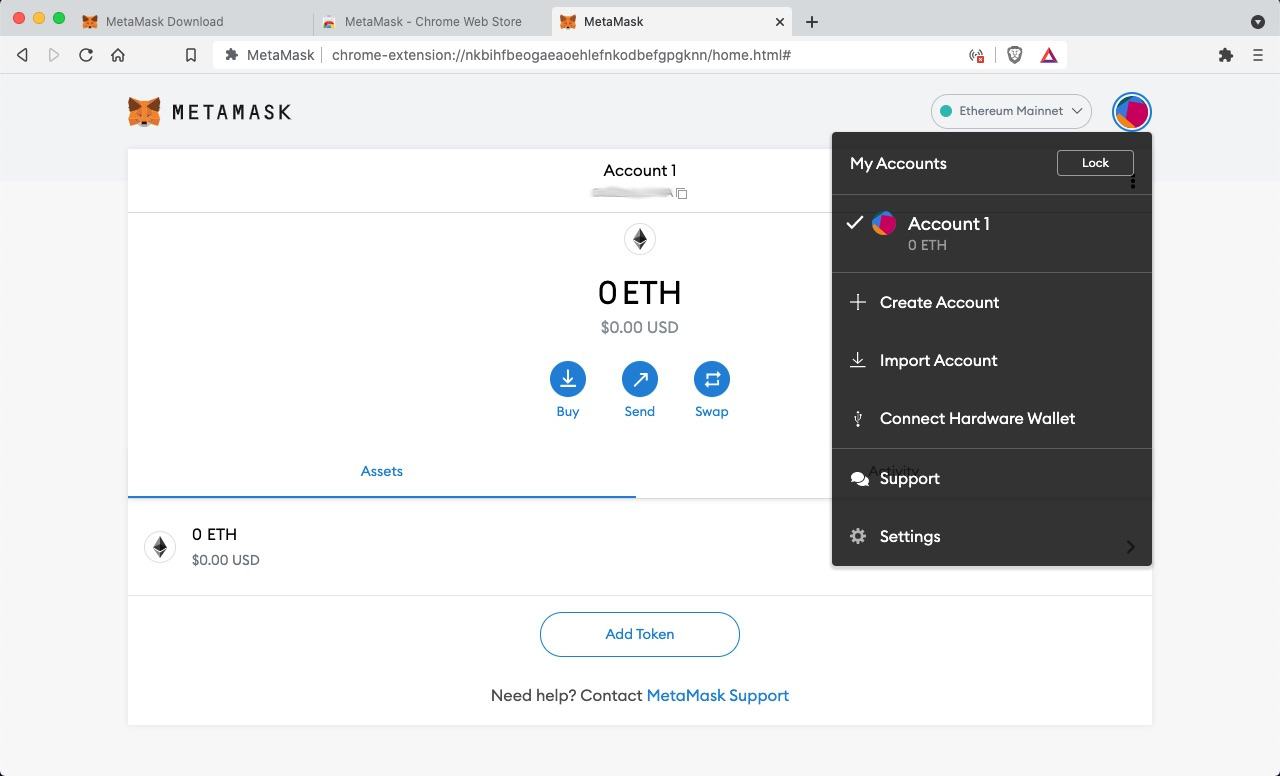The width and height of the screenshot is (1280, 776).
Task: Click the browser forward arrow
Action: [54, 55]
